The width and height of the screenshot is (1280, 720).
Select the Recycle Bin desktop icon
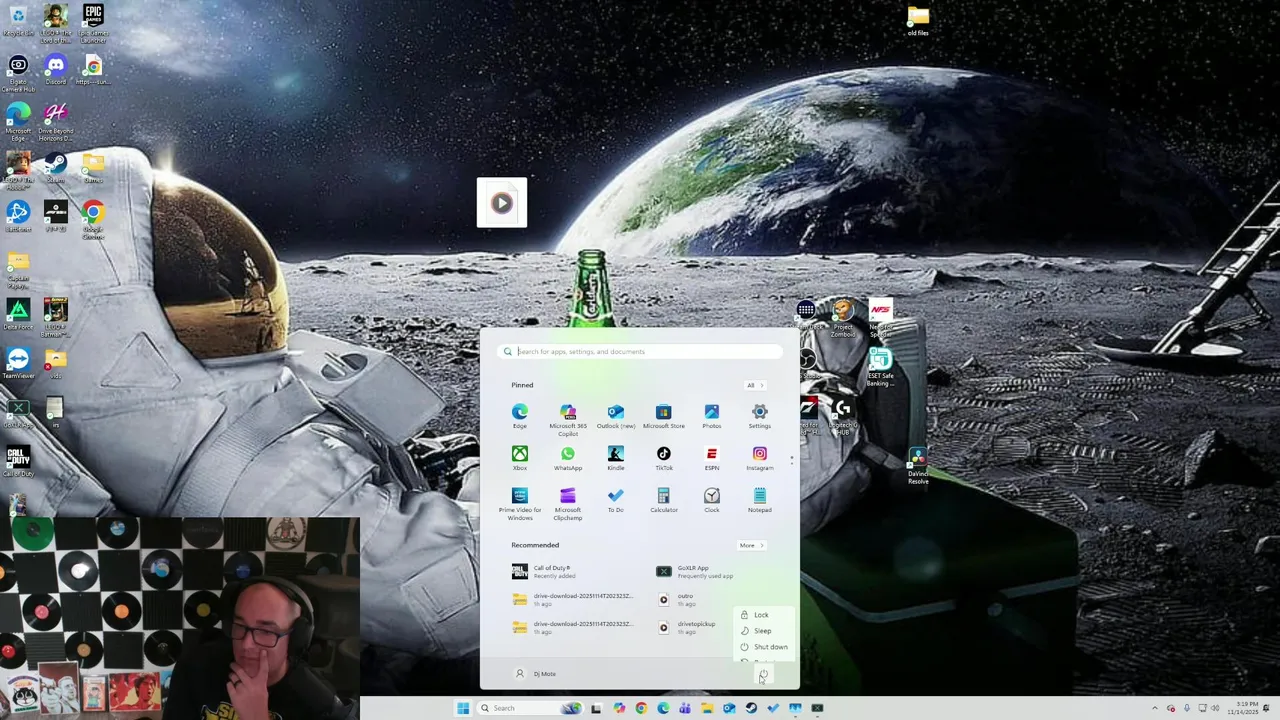tap(18, 20)
